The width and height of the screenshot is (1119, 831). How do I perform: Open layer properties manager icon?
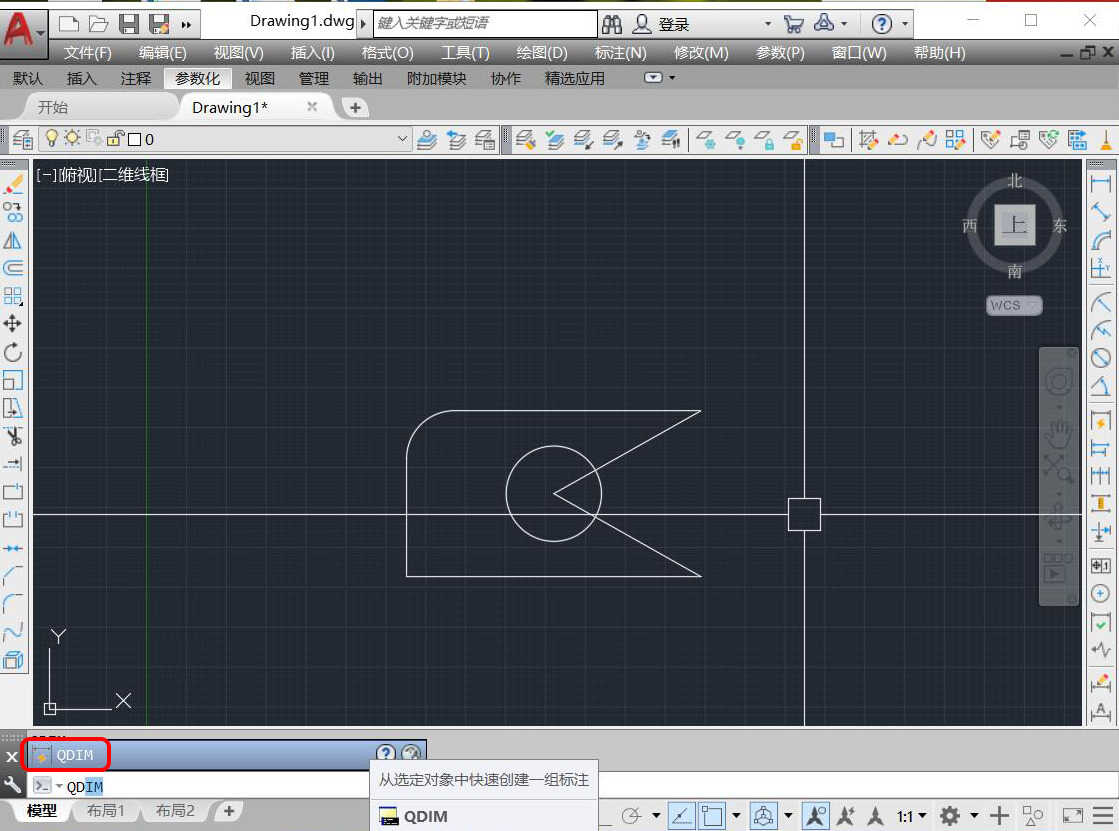click(22, 139)
